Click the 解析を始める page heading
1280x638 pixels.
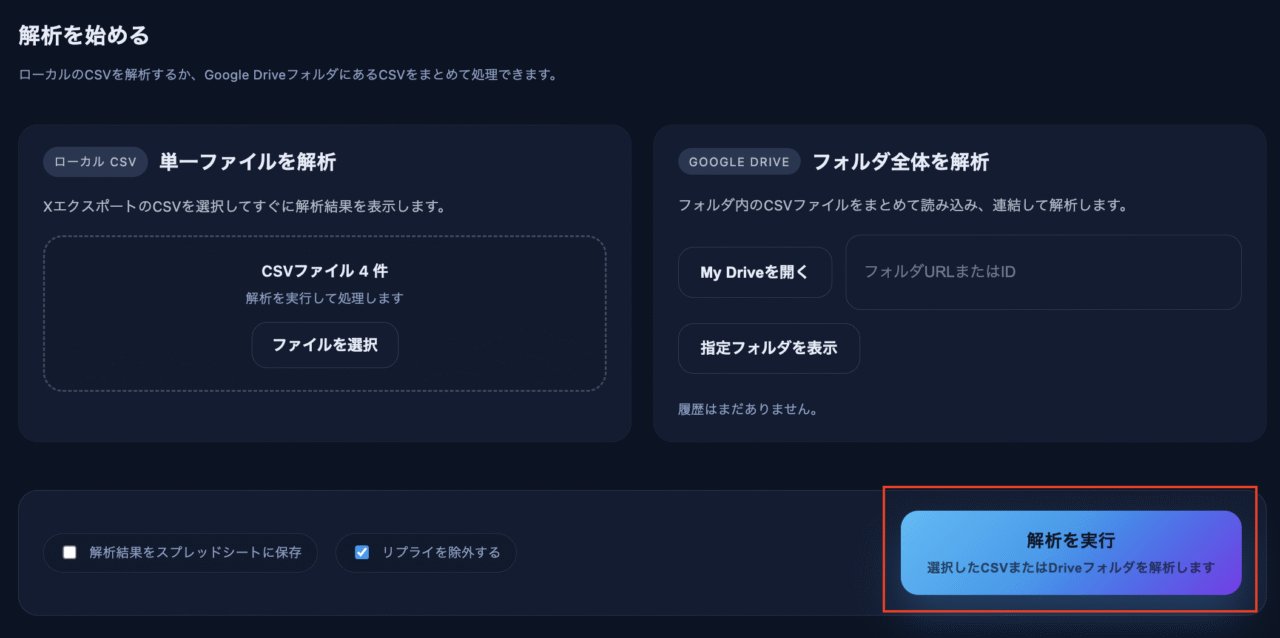(84, 36)
